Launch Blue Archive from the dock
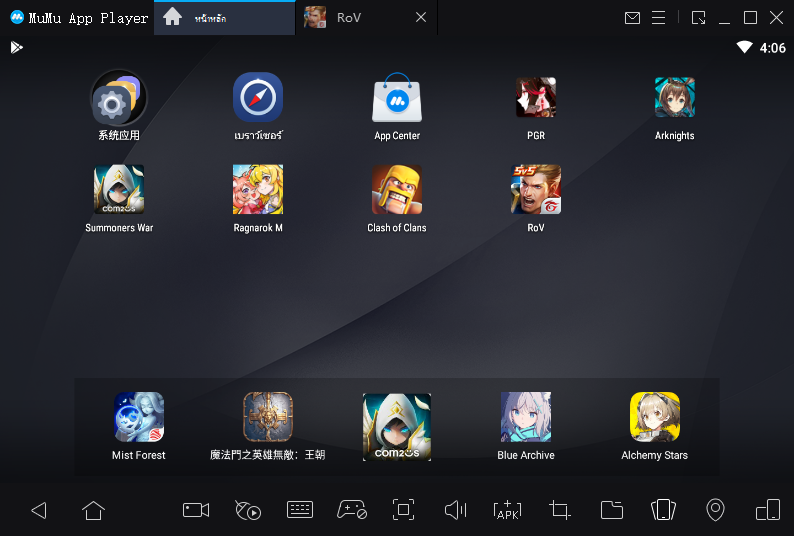 pyautogui.click(x=525, y=417)
